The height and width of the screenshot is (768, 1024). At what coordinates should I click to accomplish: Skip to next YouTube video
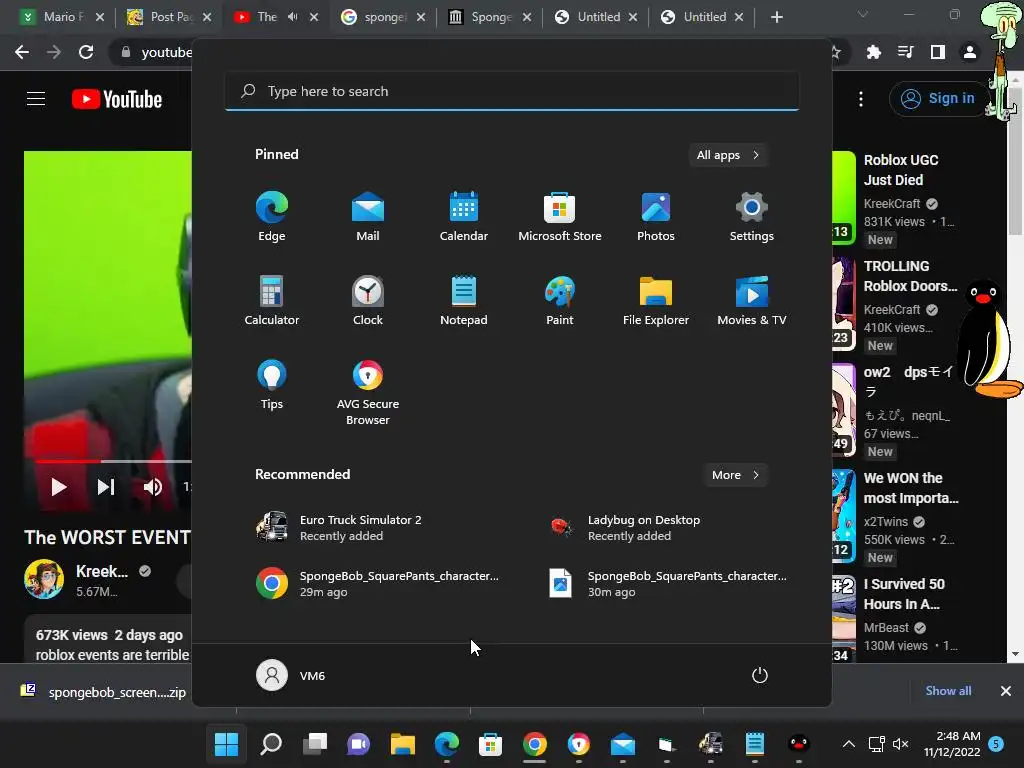[106, 487]
